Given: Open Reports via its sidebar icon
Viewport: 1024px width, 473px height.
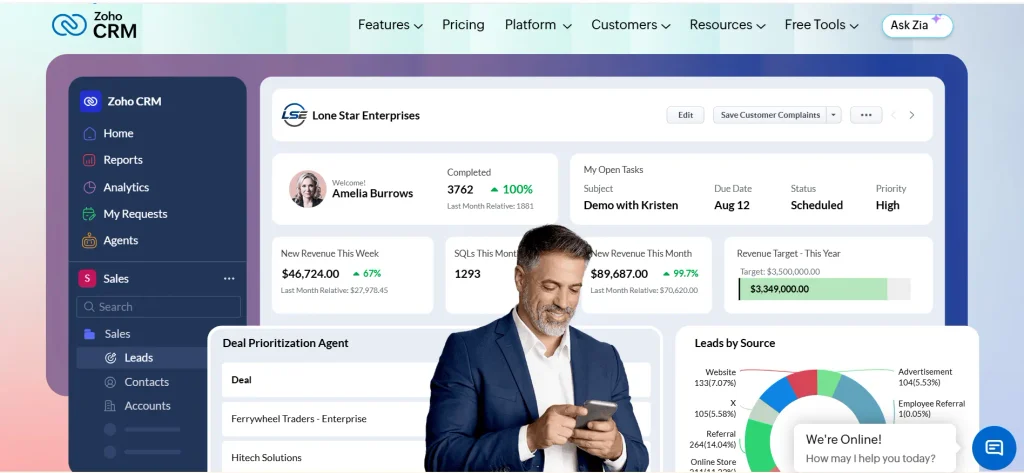Looking at the screenshot, I should pos(89,160).
